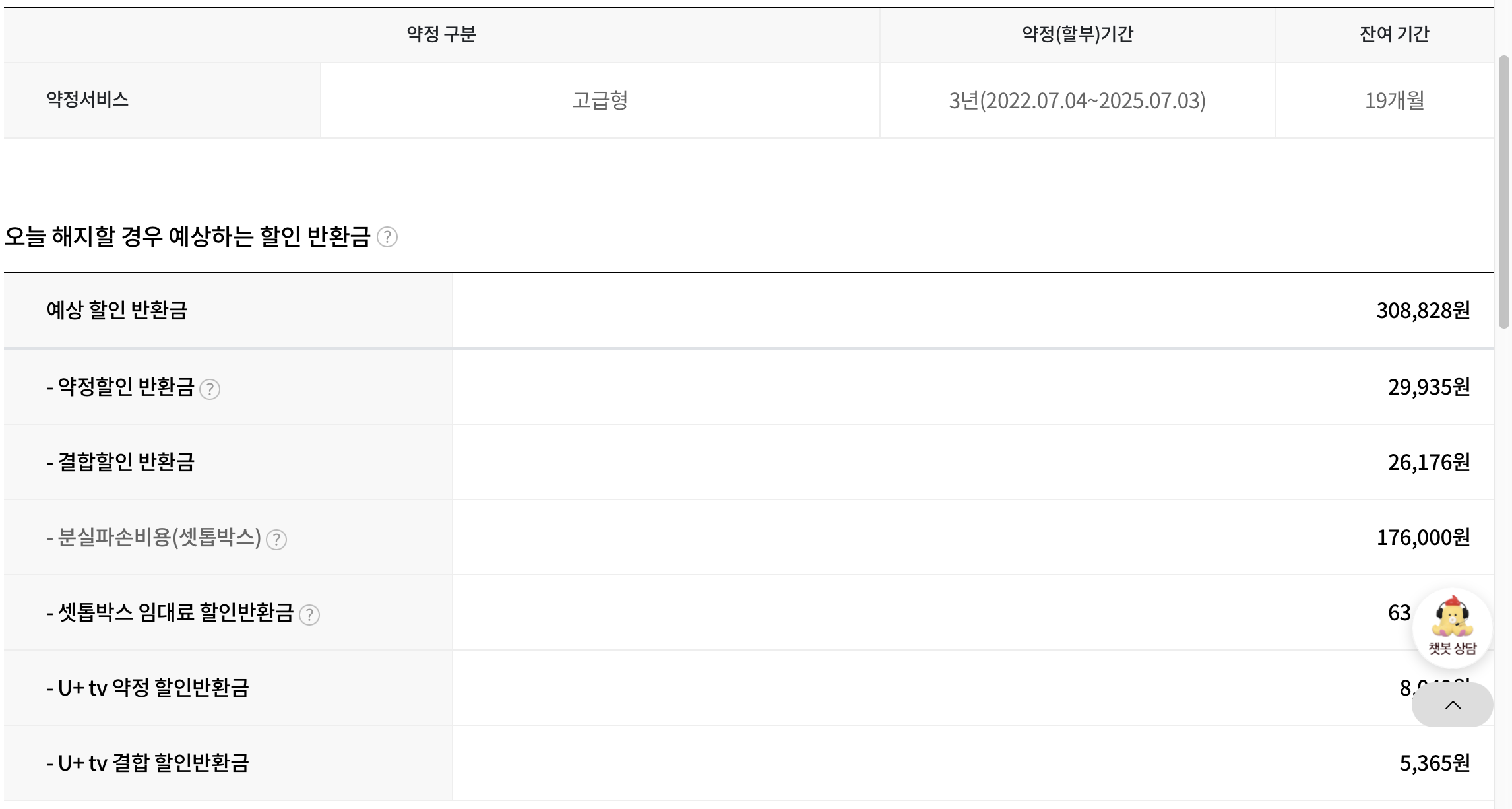Open help tooltip for 셋톱박스 임대료 할인반환금

point(309,615)
